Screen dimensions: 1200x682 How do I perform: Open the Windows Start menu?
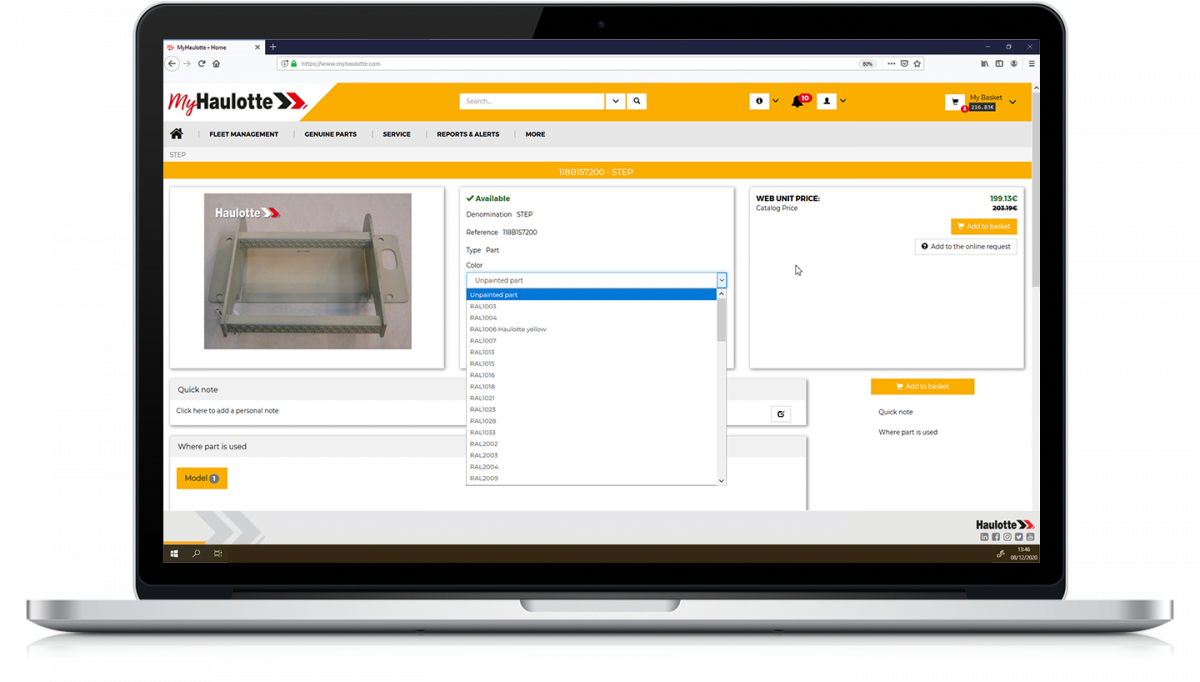[x=174, y=553]
